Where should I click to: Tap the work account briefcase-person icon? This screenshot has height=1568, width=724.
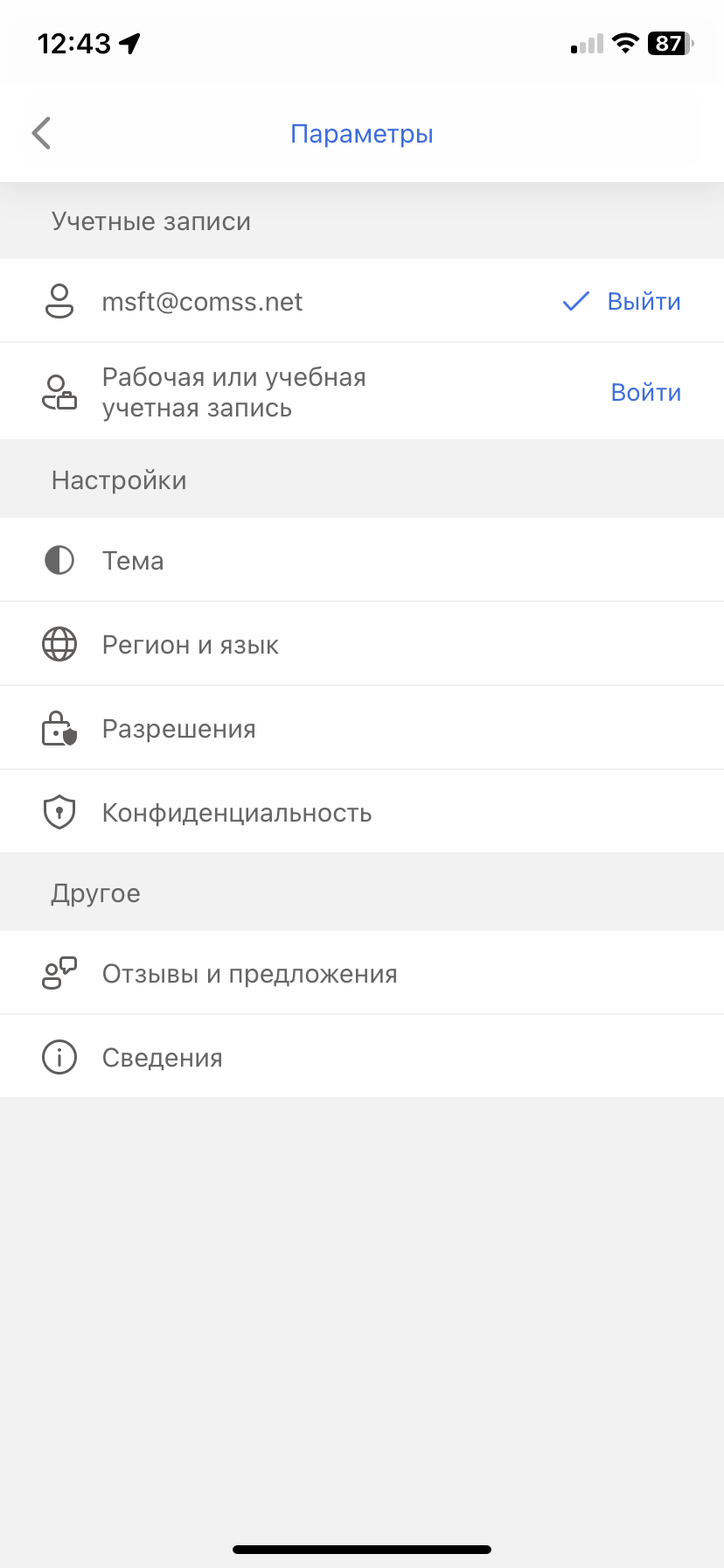point(59,392)
